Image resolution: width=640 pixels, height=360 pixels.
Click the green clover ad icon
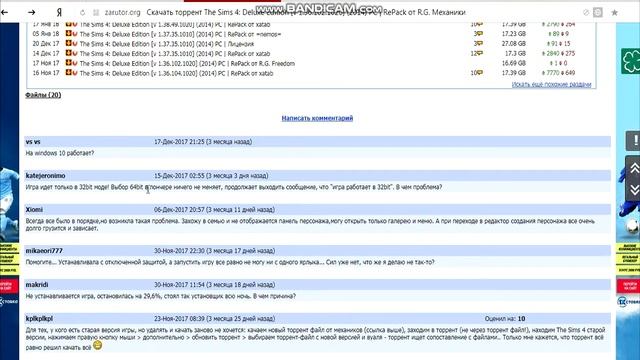[631, 61]
